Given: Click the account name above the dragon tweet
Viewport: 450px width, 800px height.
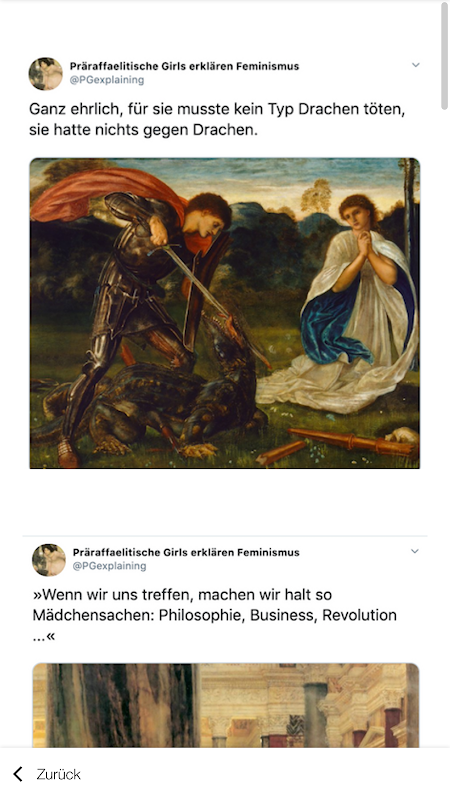Looking at the screenshot, I should click(x=184, y=66).
